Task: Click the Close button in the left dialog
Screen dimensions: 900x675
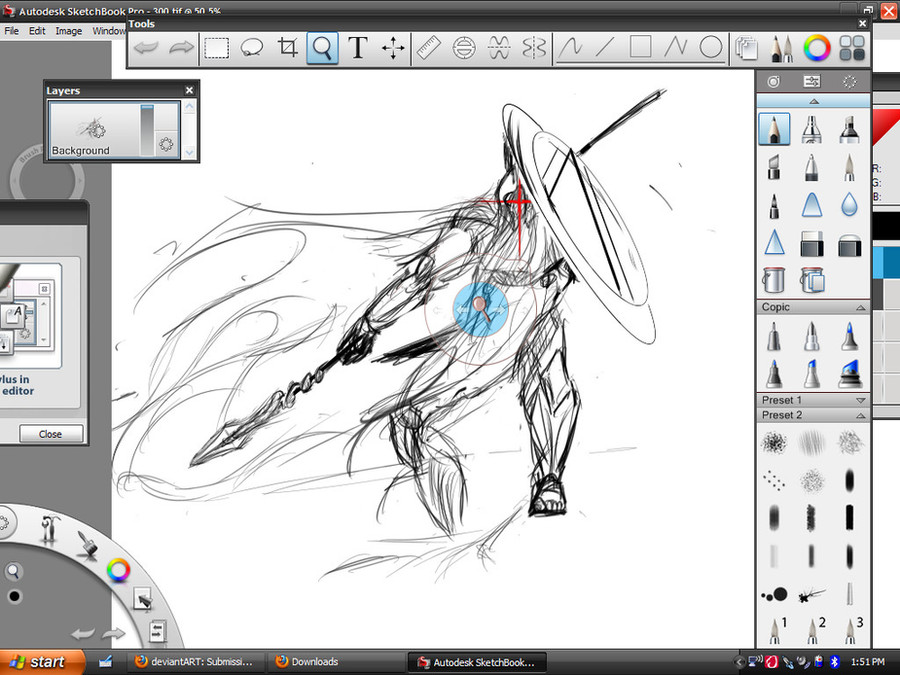Action: click(x=51, y=434)
